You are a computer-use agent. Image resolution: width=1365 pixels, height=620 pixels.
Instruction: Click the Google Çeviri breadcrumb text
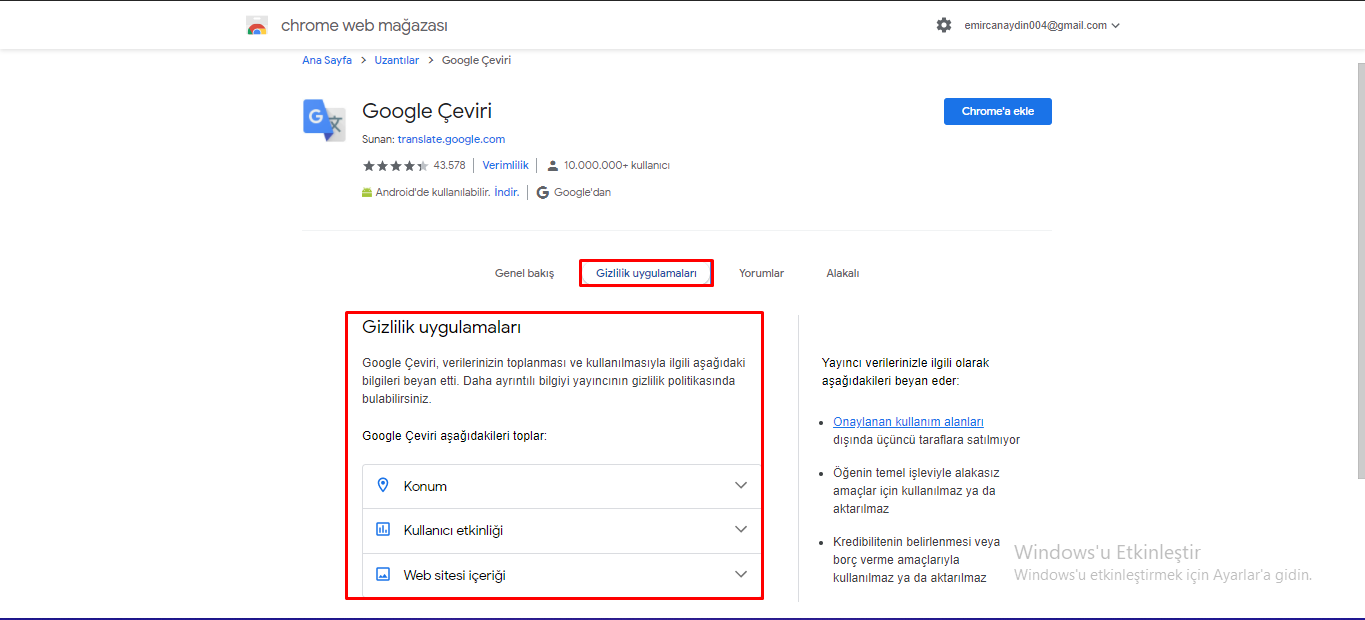pos(476,60)
